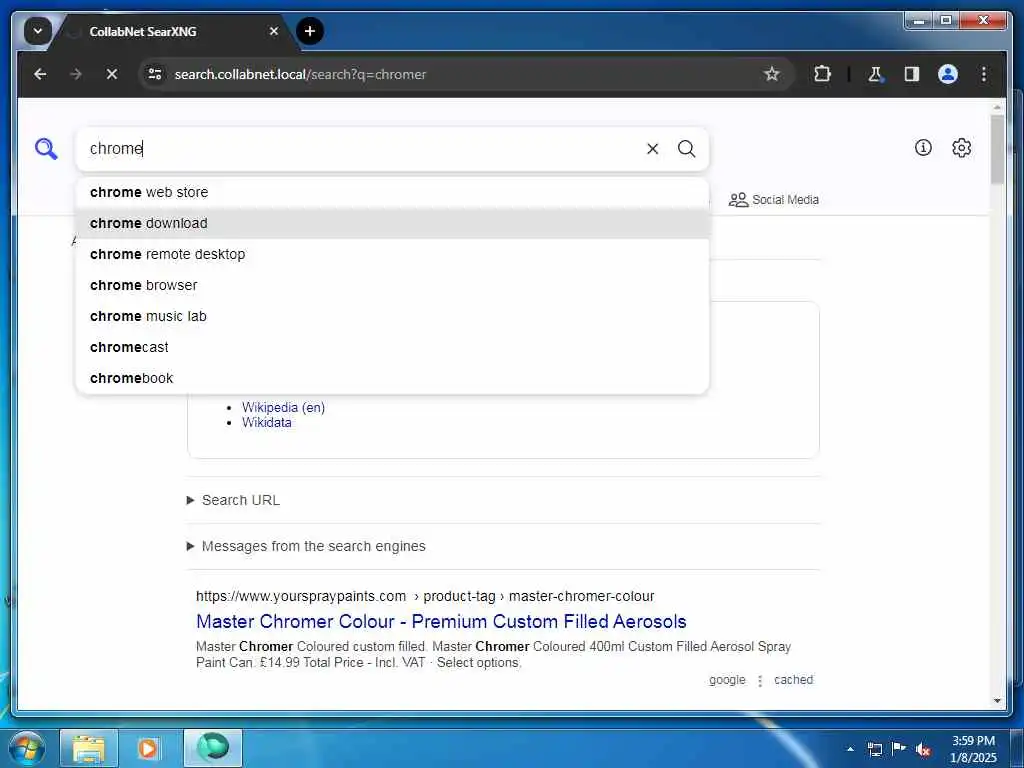Open the Wikipedia (en) link
1024x768 pixels.
tap(283, 408)
